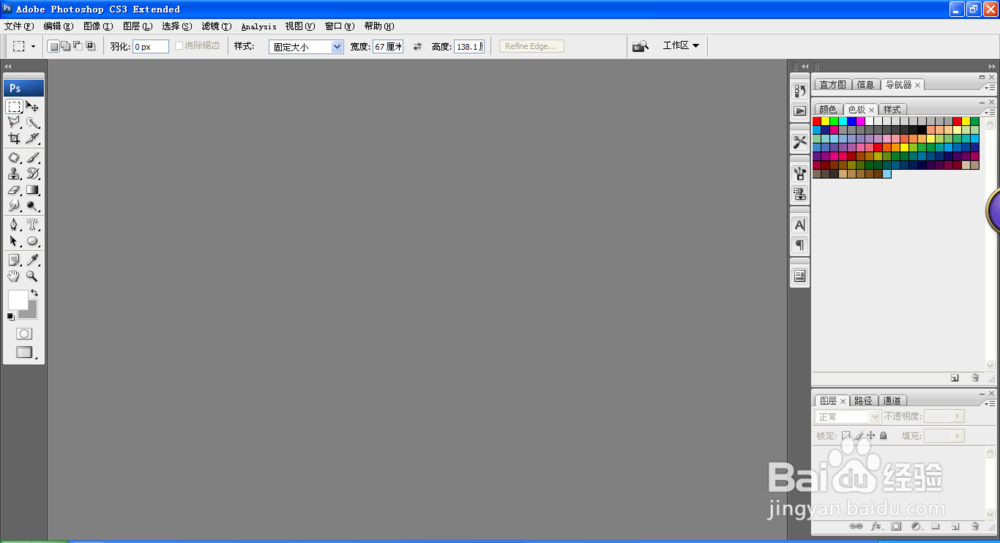Open the History panel dock icon
Viewport: 1000px width, 543px height.
pyautogui.click(x=800, y=91)
